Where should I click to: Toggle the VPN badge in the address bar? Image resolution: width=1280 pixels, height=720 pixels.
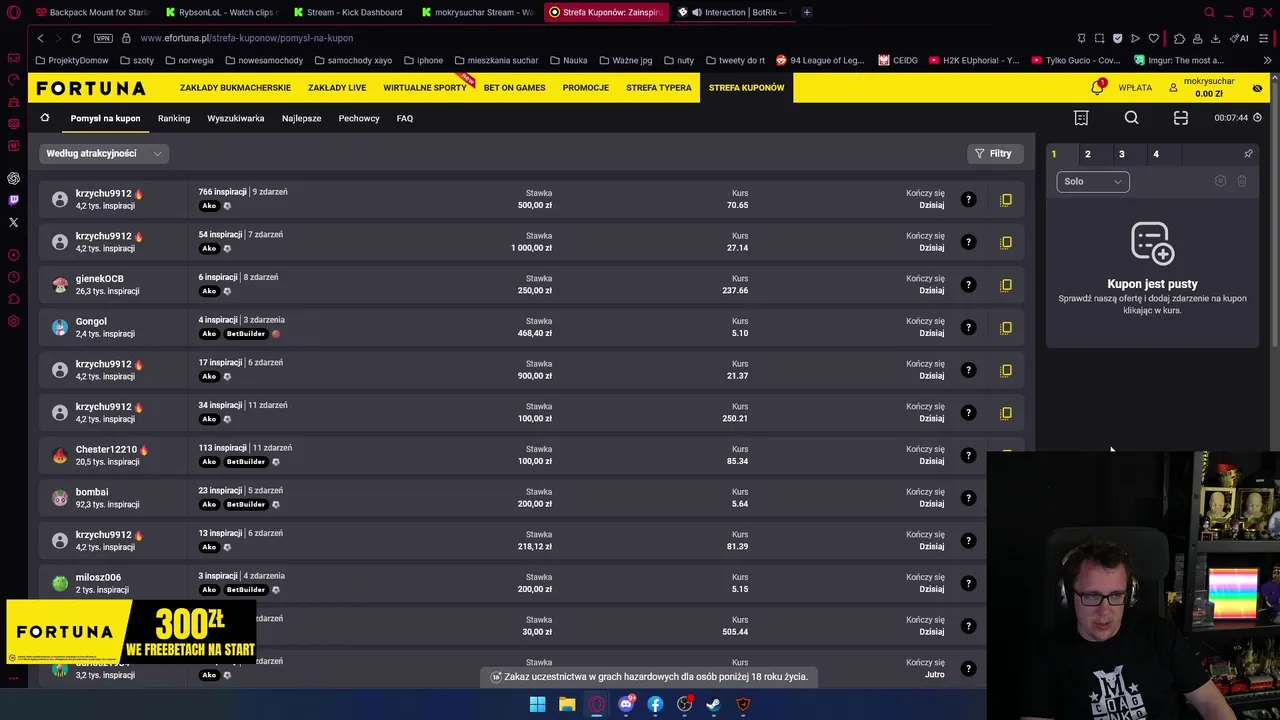103,38
